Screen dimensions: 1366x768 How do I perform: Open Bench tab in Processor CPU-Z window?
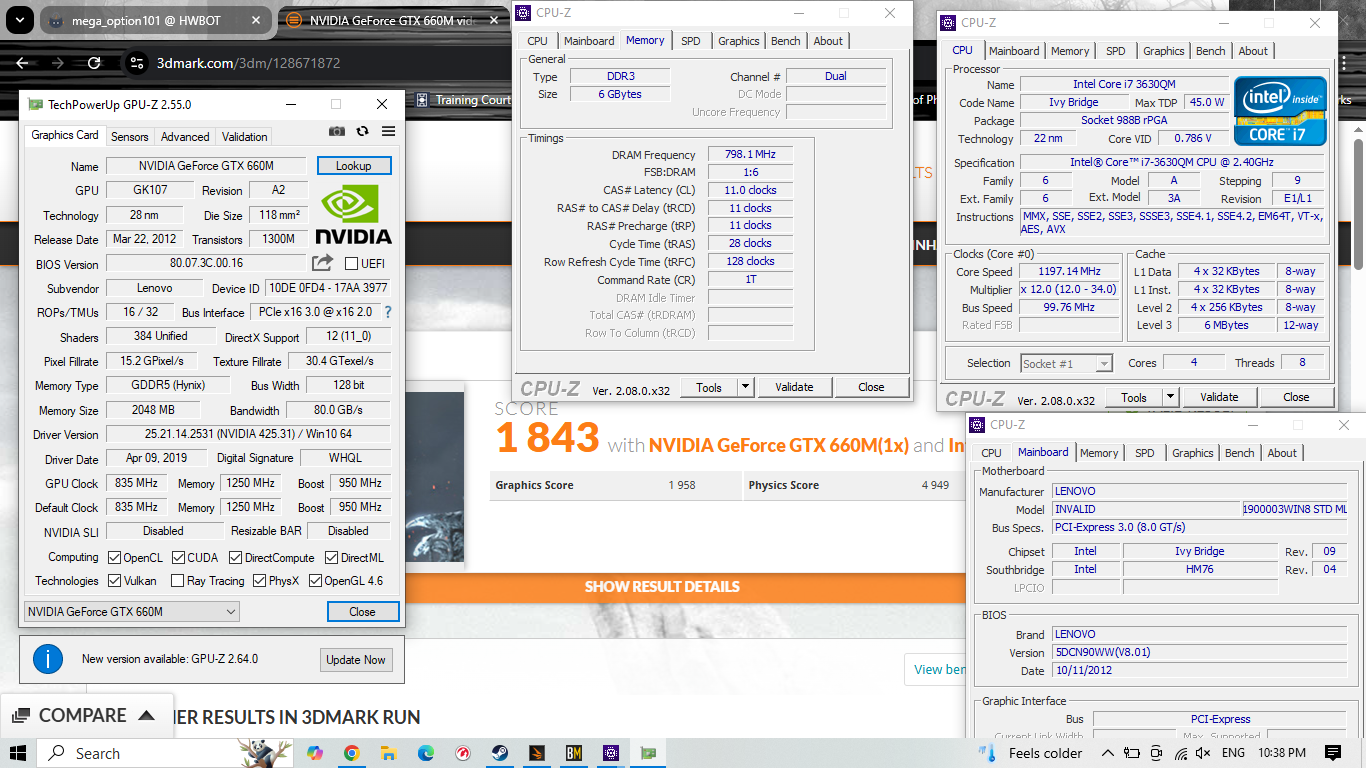[x=1211, y=51]
